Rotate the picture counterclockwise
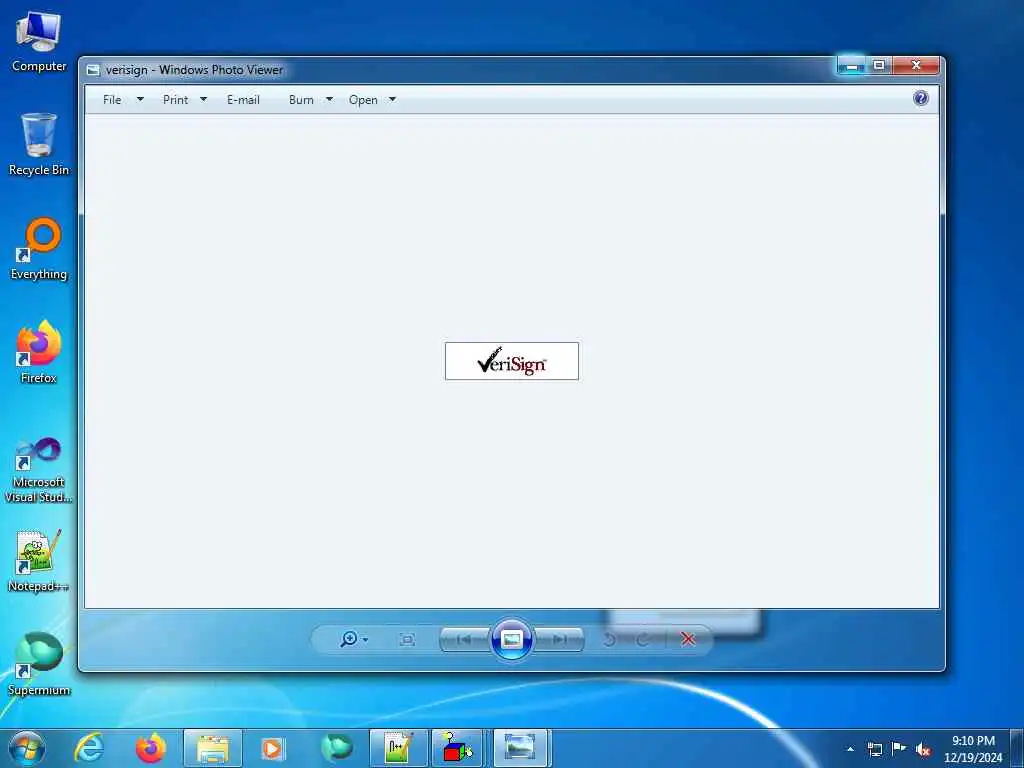Screen dimensions: 1024x768 click(x=609, y=639)
